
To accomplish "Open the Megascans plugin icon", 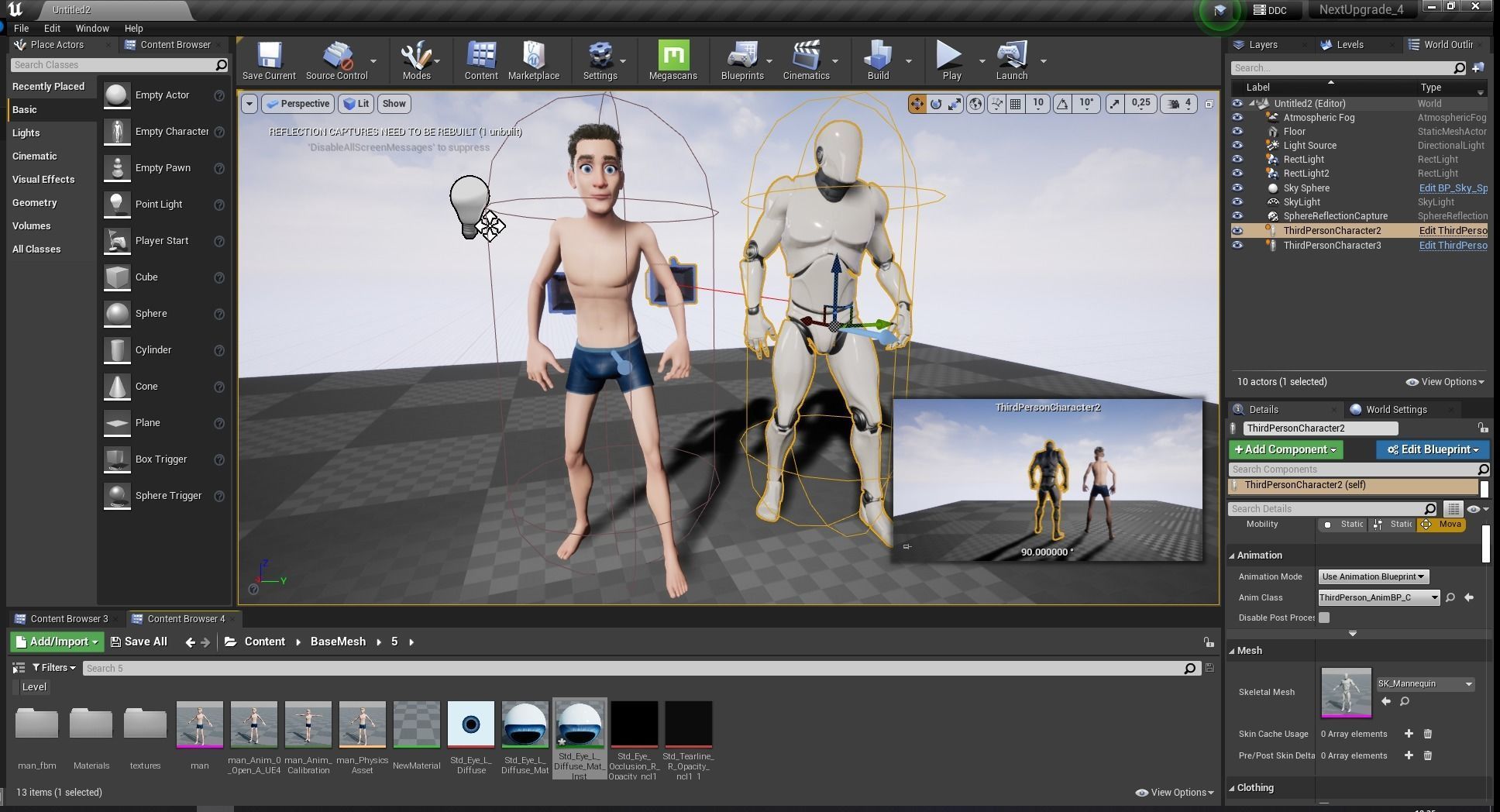I will click(673, 60).
